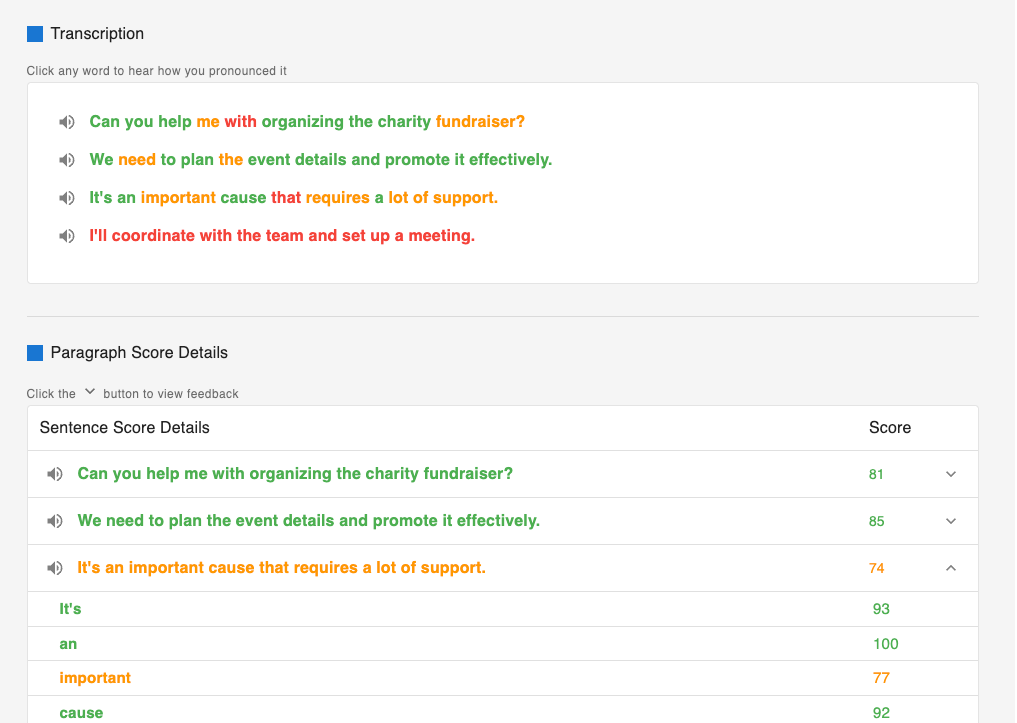Select the word row 'cause' scored 92

[x=503, y=710]
